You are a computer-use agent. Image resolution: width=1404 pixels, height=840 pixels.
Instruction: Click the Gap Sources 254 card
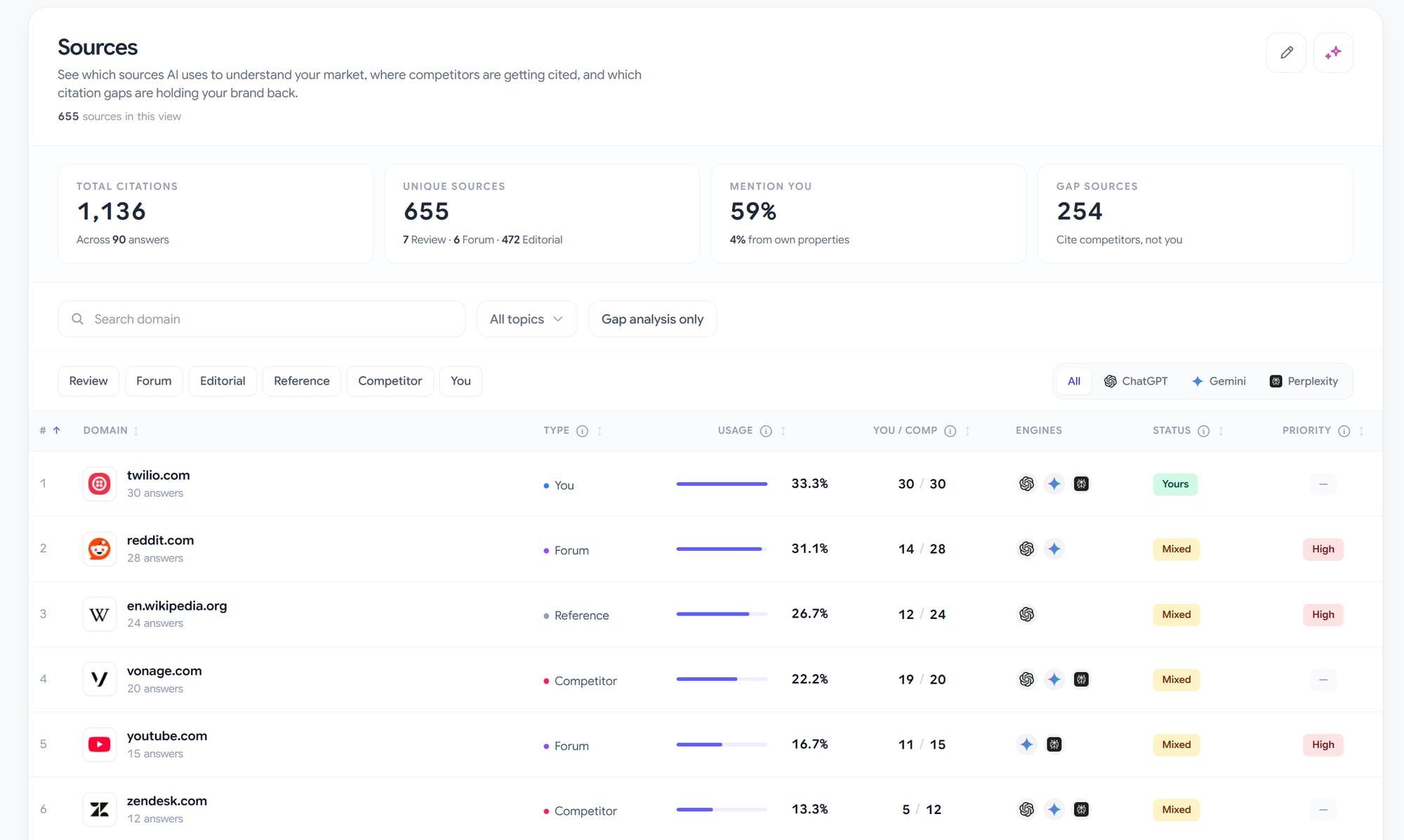point(1195,214)
